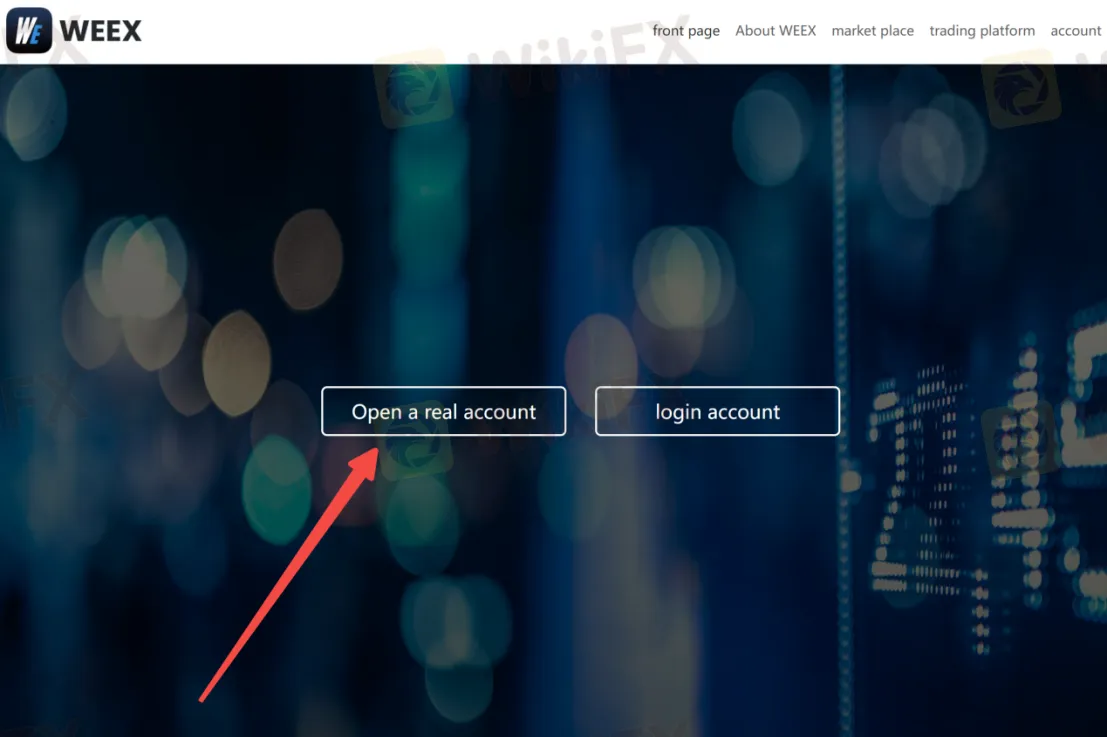This screenshot has width=1108, height=737.
Task: Click the orange bokeh light circle
Action: 306,259
